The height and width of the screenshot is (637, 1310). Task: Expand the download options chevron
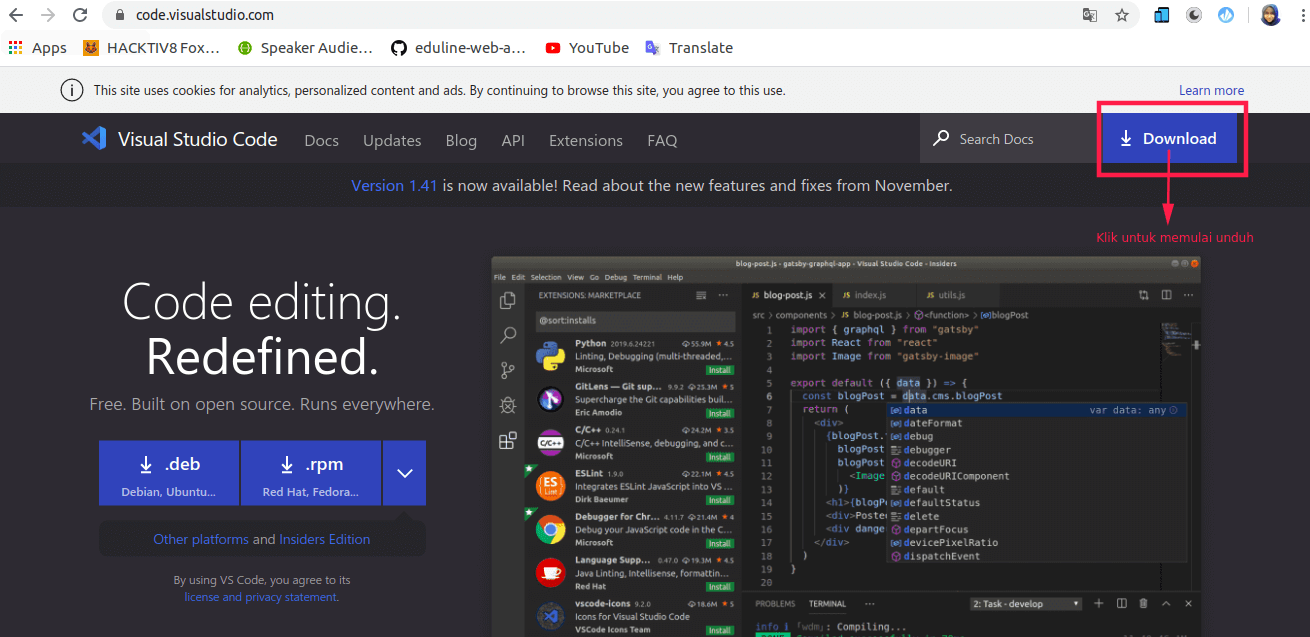pyautogui.click(x=404, y=473)
